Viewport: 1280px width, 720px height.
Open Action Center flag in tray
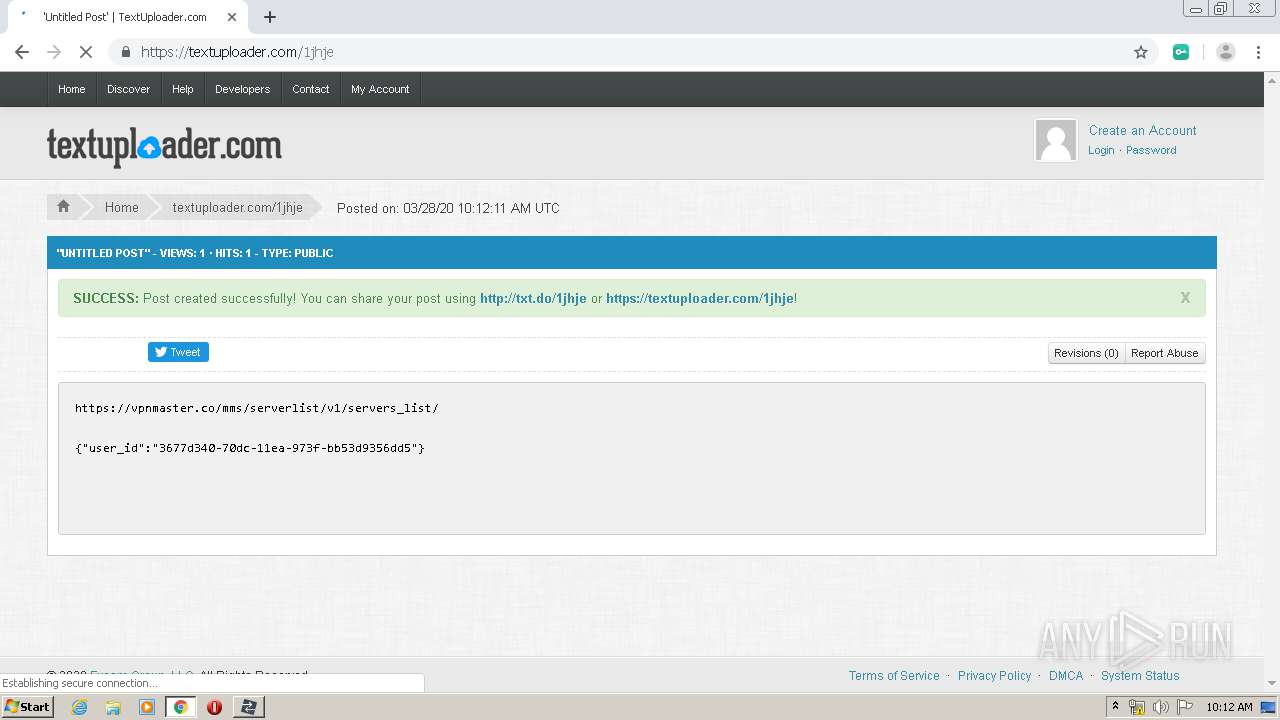point(1185,707)
